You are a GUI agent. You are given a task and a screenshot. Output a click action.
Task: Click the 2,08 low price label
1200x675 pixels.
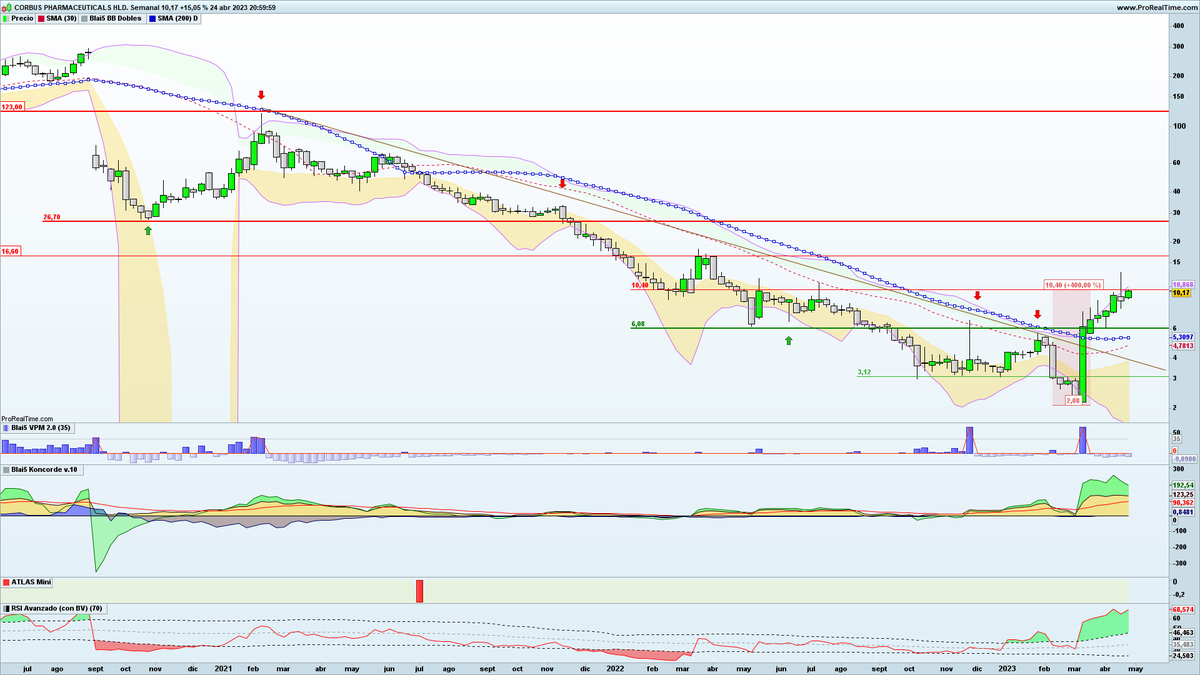[x=1073, y=400]
